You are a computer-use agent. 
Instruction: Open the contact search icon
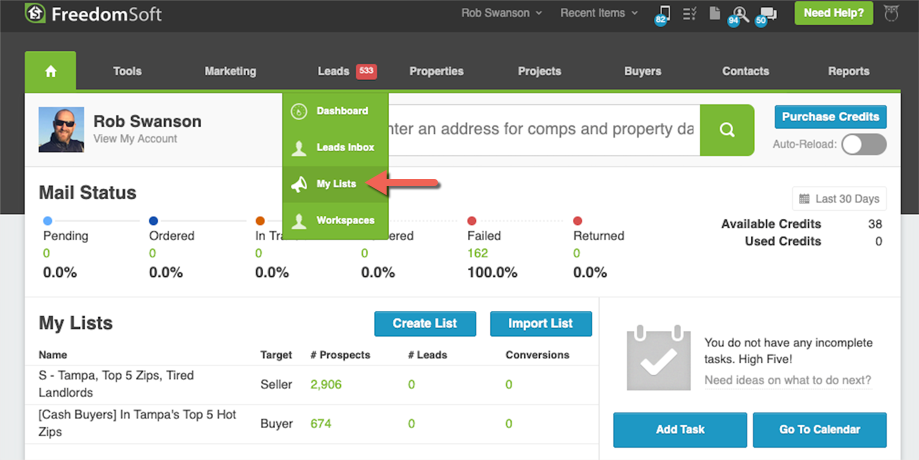click(x=740, y=15)
